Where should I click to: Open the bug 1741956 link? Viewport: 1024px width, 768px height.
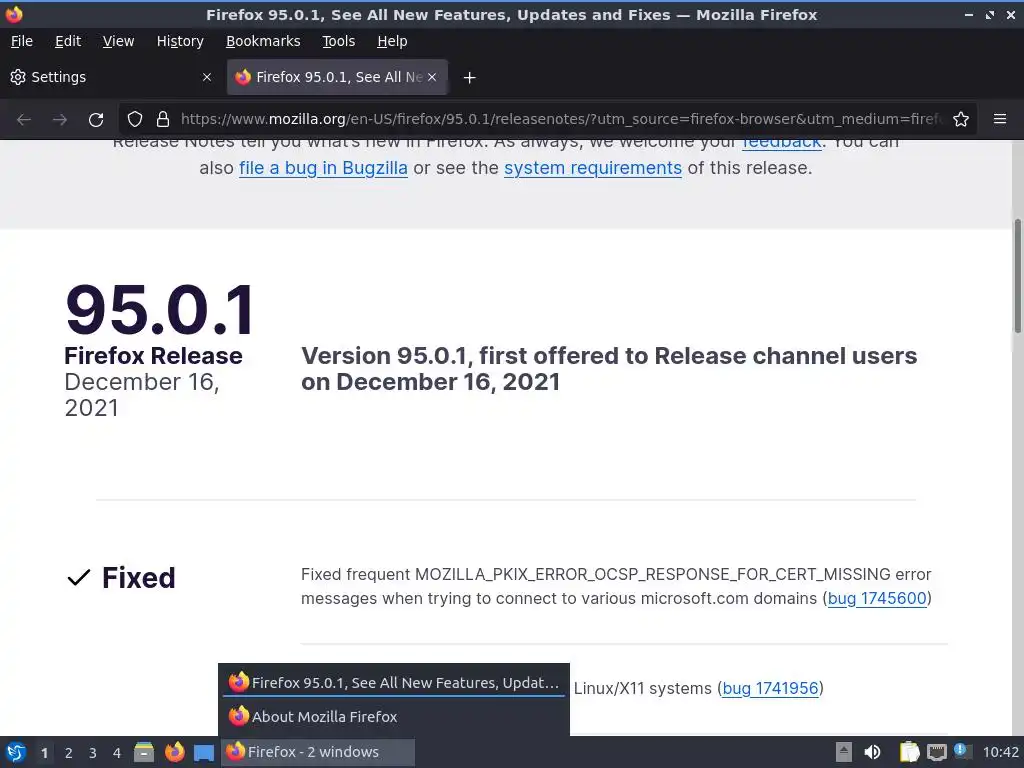point(770,688)
